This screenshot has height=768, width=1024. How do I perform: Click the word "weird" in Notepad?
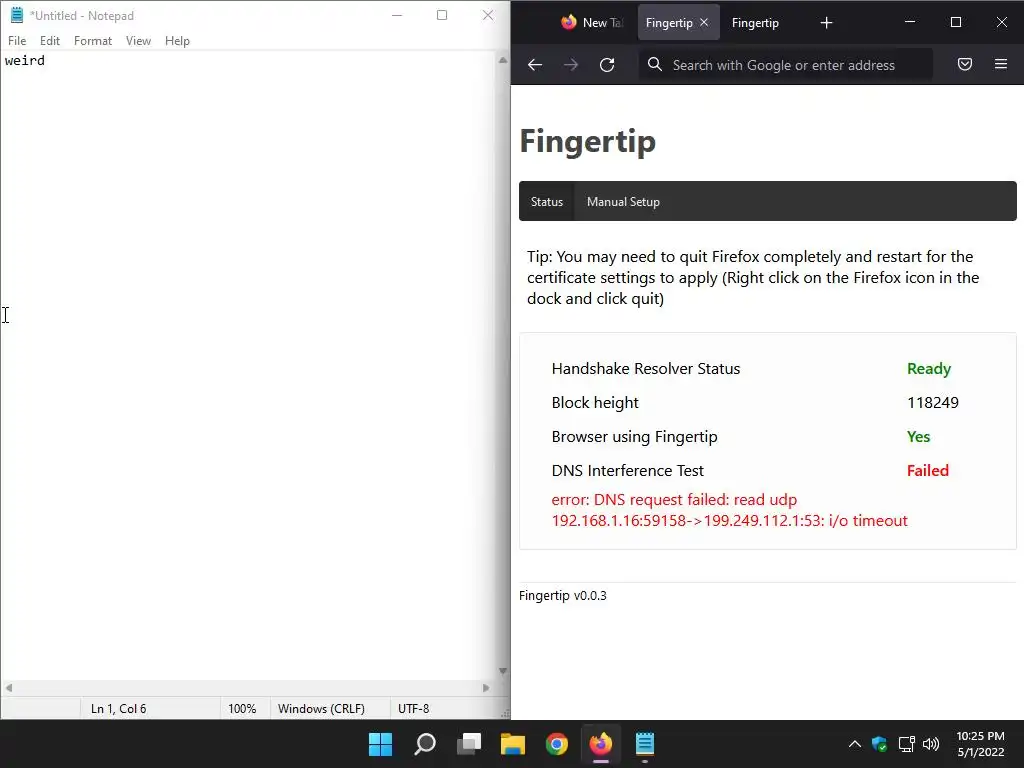(25, 61)
